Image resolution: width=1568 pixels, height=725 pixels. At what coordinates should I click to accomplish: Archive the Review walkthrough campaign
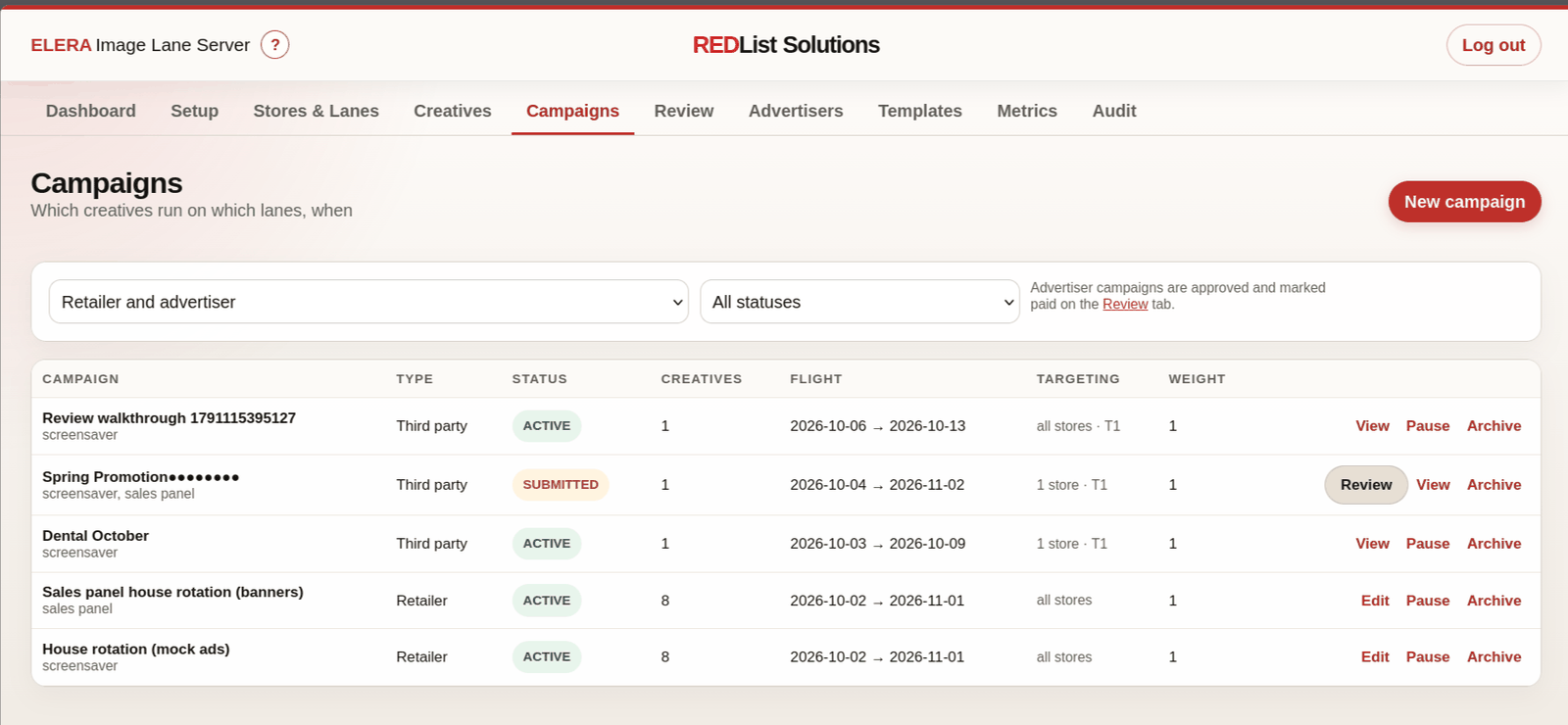pyautogui.click(x=1494, y=426)
